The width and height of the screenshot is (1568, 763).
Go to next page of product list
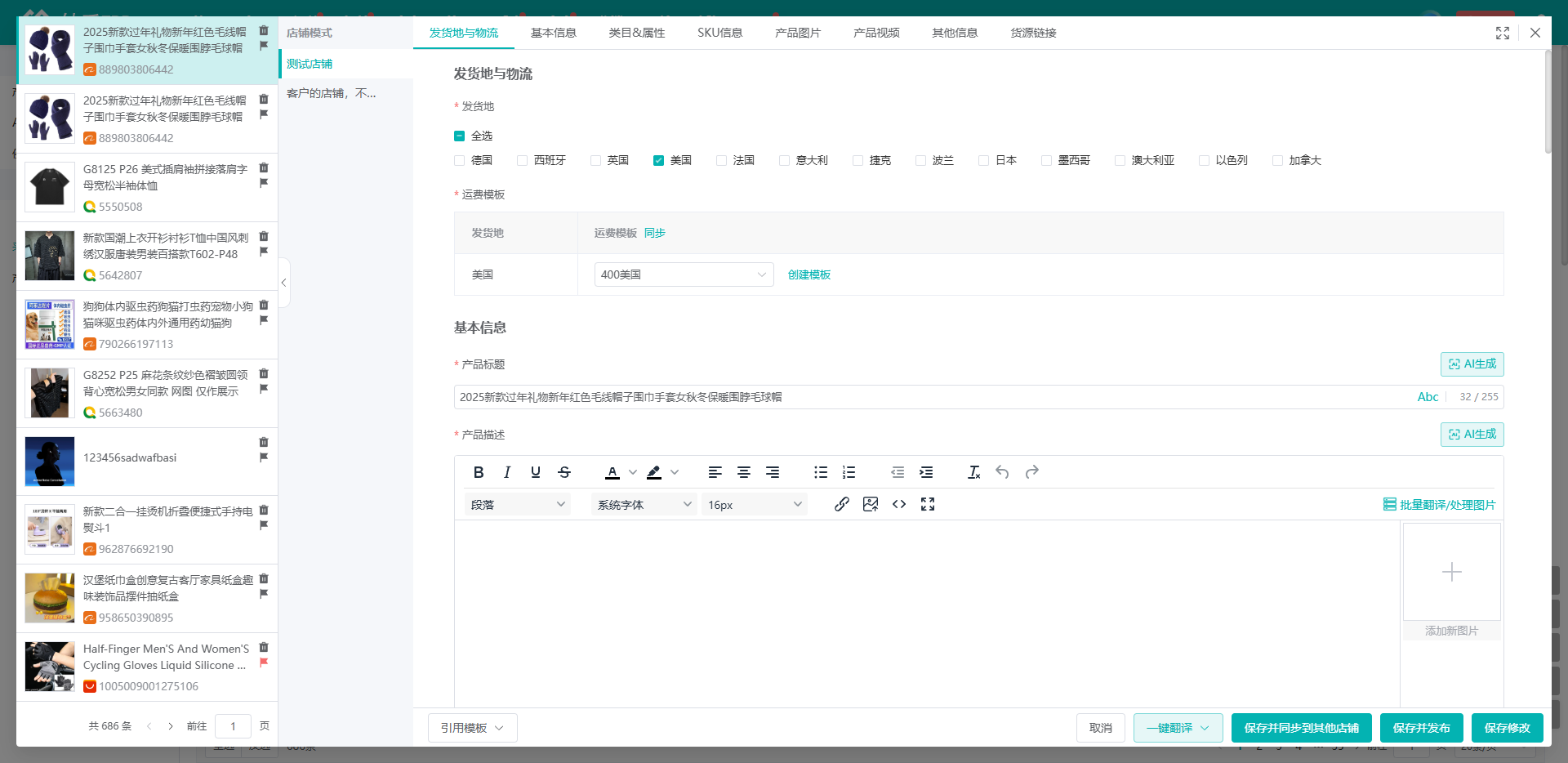coord(171,725)
